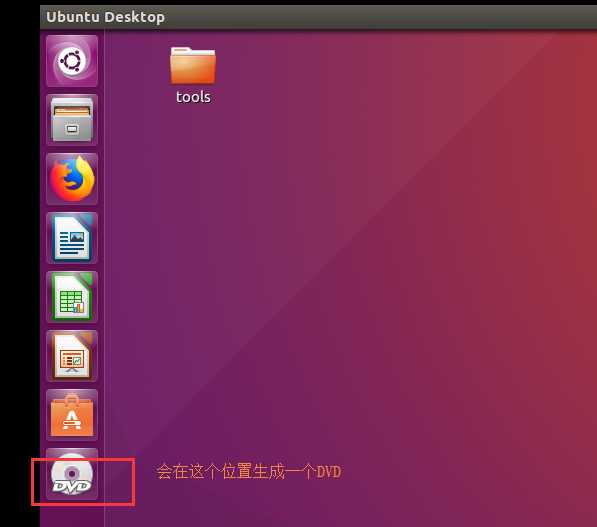This screenshot has width=597, height=527.
Task: Open LibreOffice Writer
Action: [72, 238]
